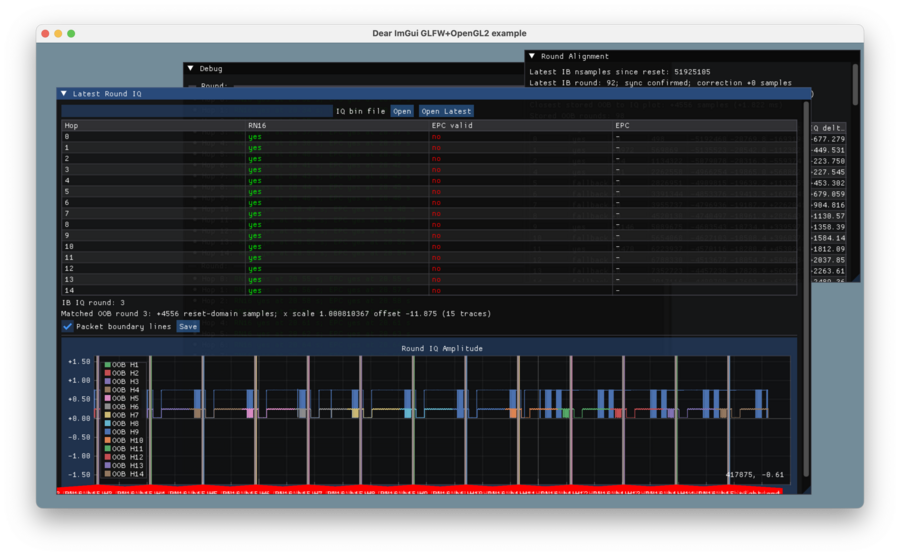The image size is (900, 556).
Task: Click IQ delt column header in Round Alignment
Action: click(828, 128)
